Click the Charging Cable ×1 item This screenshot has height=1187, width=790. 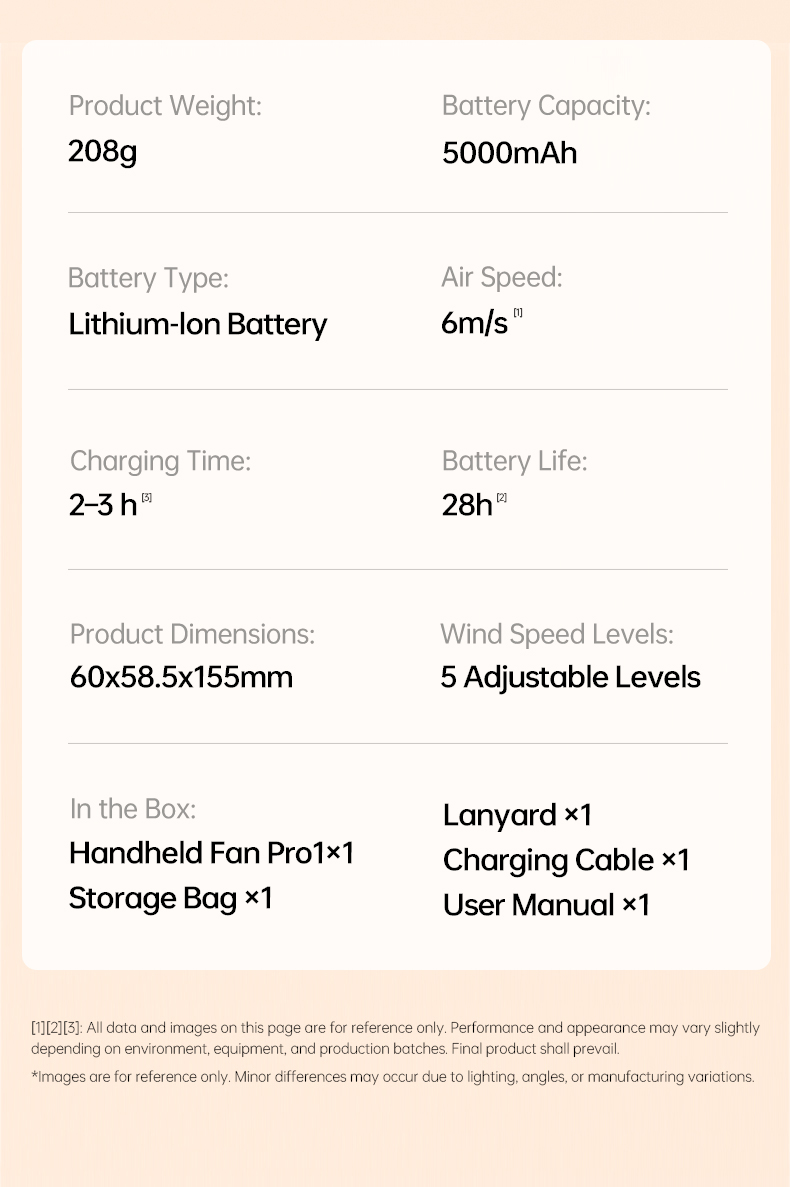566,861
